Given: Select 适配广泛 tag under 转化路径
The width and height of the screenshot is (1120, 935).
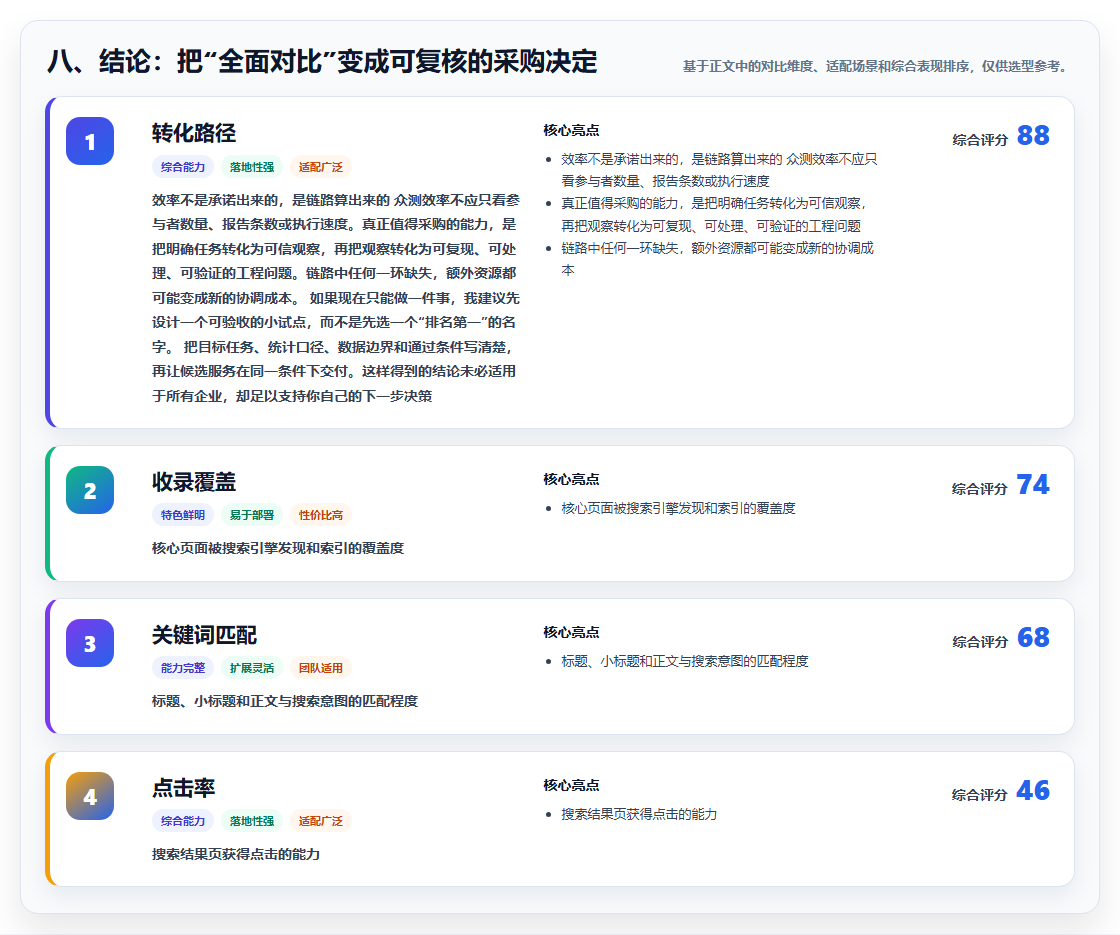Looking at the screenshot, I should 321,167.
